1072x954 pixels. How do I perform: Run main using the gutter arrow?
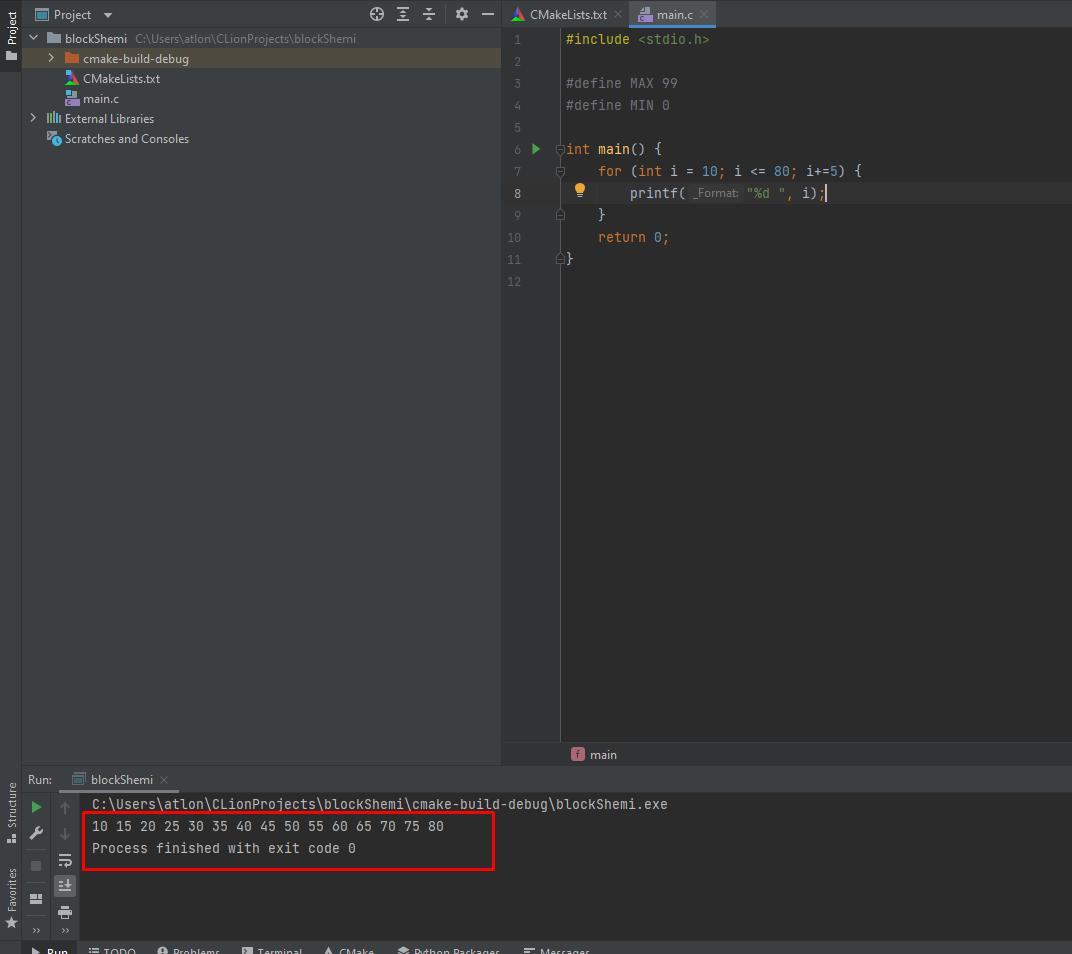coord(536,149)
